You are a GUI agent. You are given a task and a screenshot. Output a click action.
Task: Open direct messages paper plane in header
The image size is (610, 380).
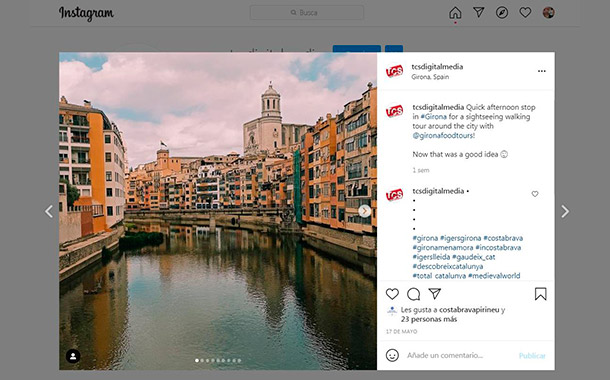tap(479, 12)
